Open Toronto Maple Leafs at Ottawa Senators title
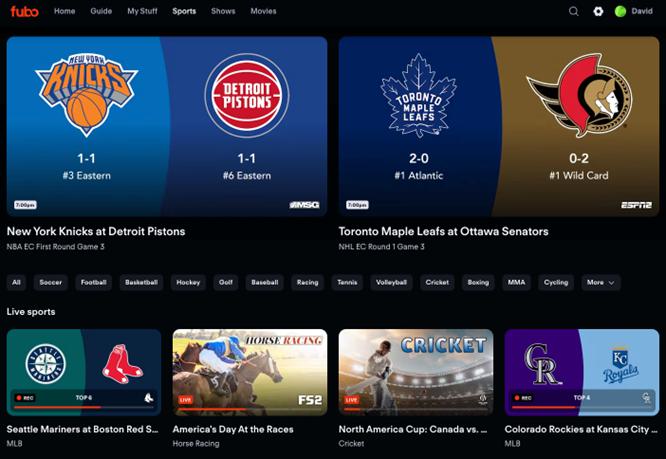 coord(443,231)
